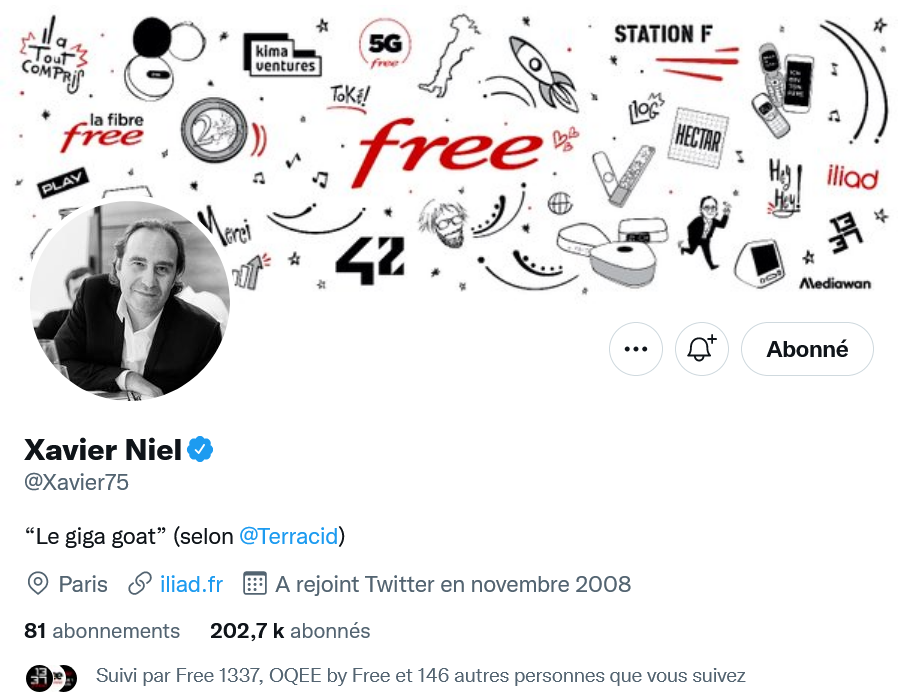Image resolution: width=898 pixels, height=692 pixels.
Task: Click the location pin icon beside Paris
Action: pos(38,584)
